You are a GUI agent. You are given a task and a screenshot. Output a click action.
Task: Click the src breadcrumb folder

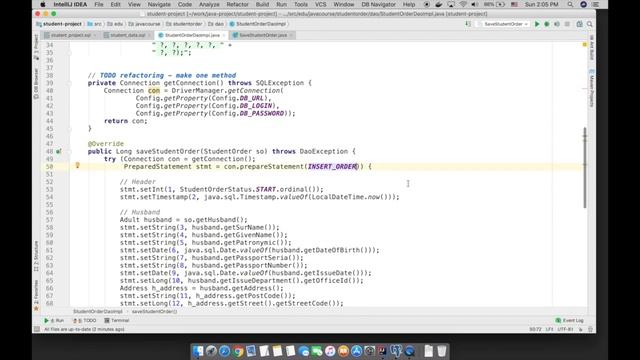95,24
